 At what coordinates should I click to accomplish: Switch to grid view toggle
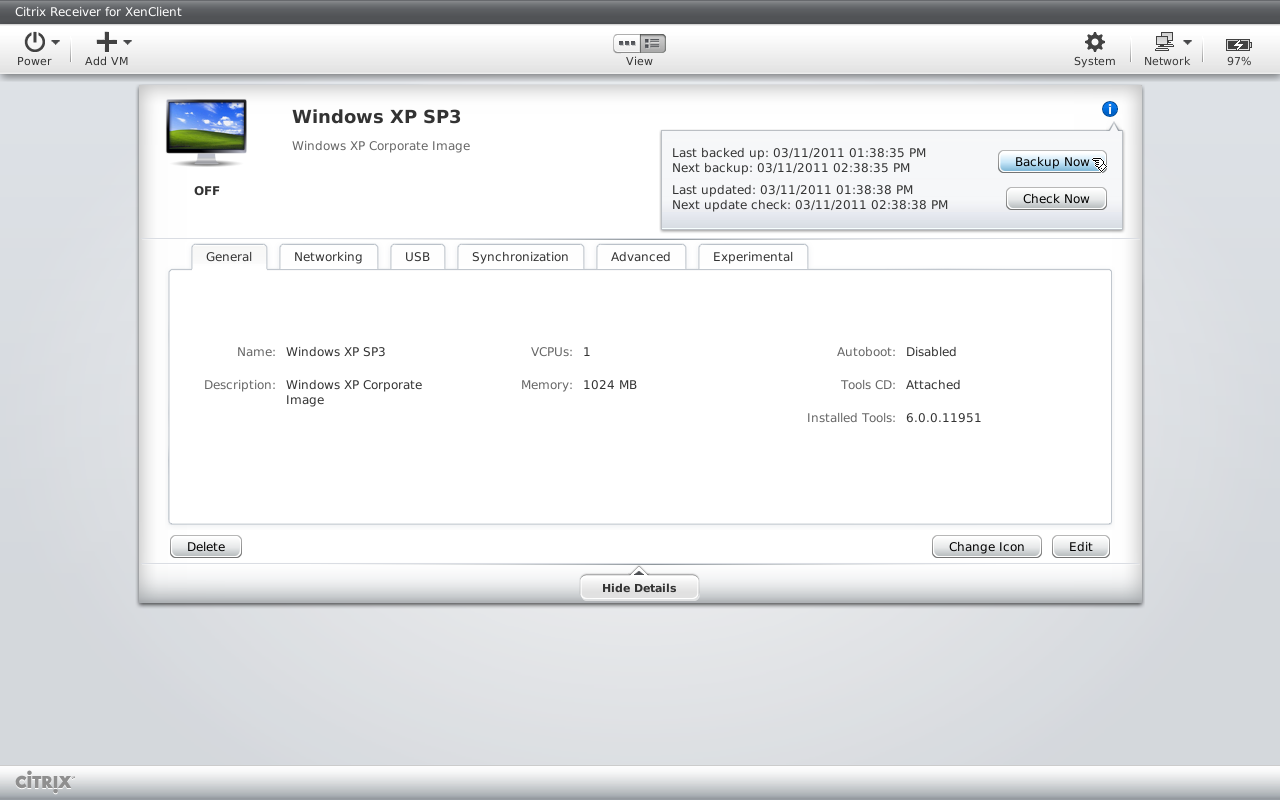(x=627, y=43)
